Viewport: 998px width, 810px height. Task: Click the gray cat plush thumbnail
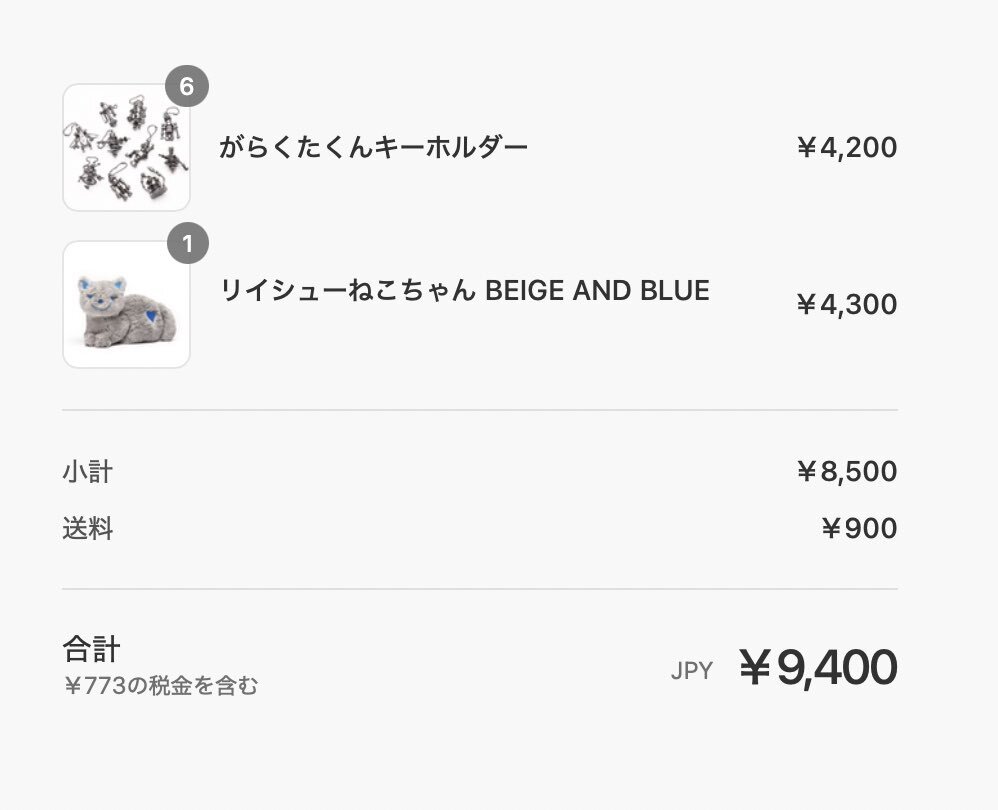(x=126, y=304)
